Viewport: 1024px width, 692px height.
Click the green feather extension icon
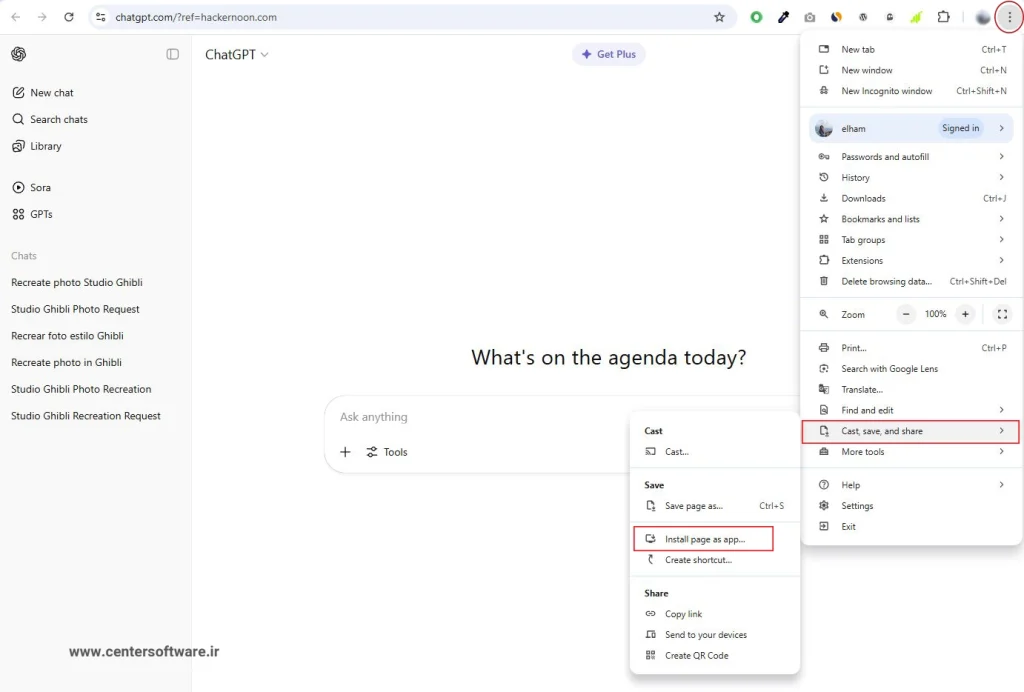[916, 18]
